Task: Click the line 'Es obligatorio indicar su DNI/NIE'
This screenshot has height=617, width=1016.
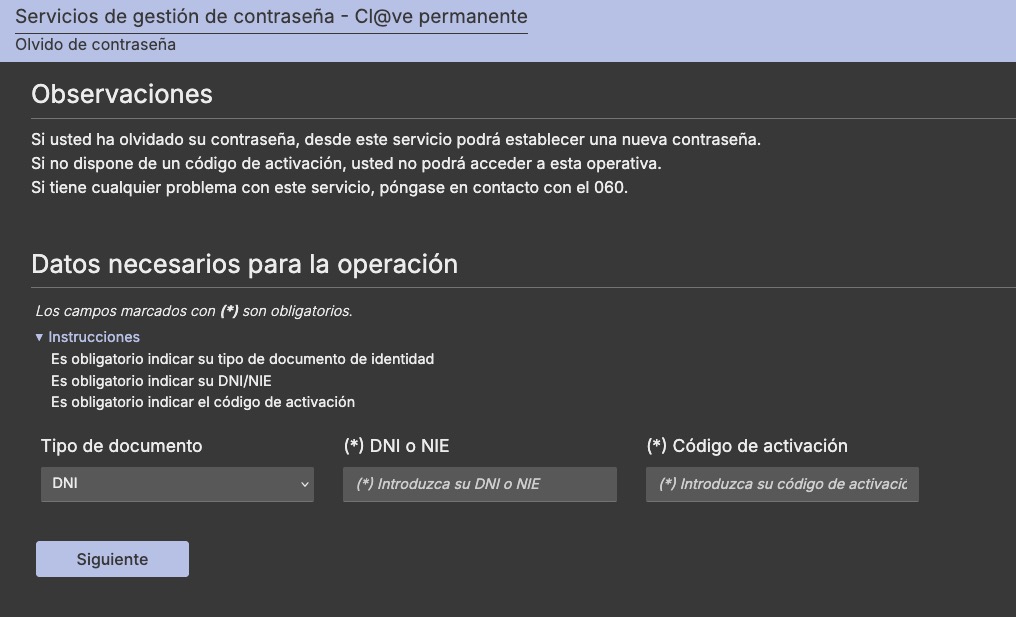Action: [x=161, y=380]
